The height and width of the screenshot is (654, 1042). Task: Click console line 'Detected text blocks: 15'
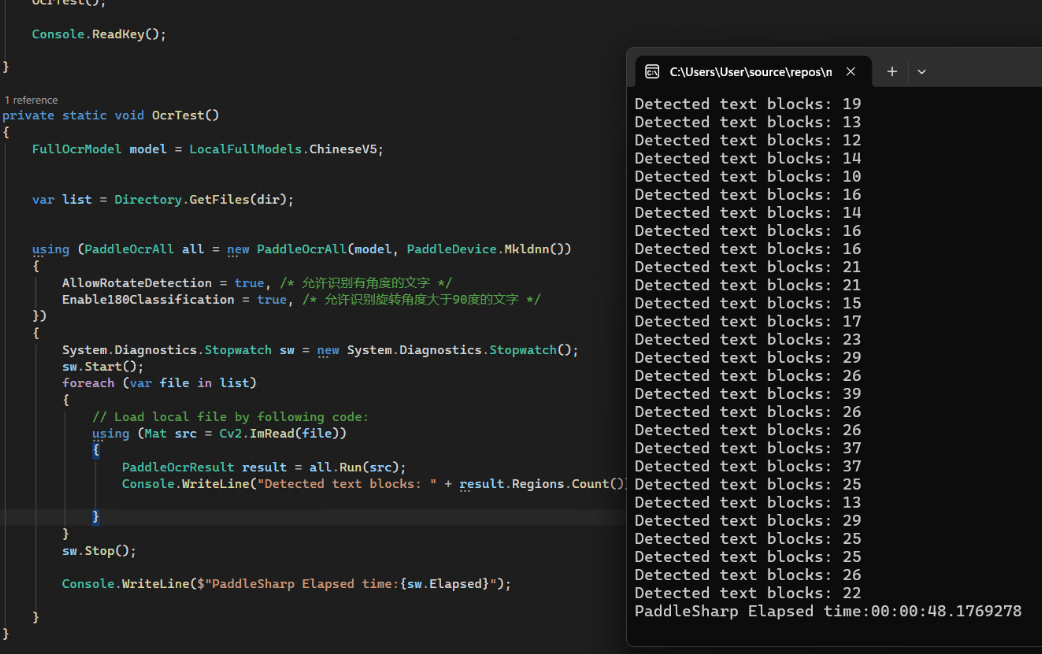[748, 304]
